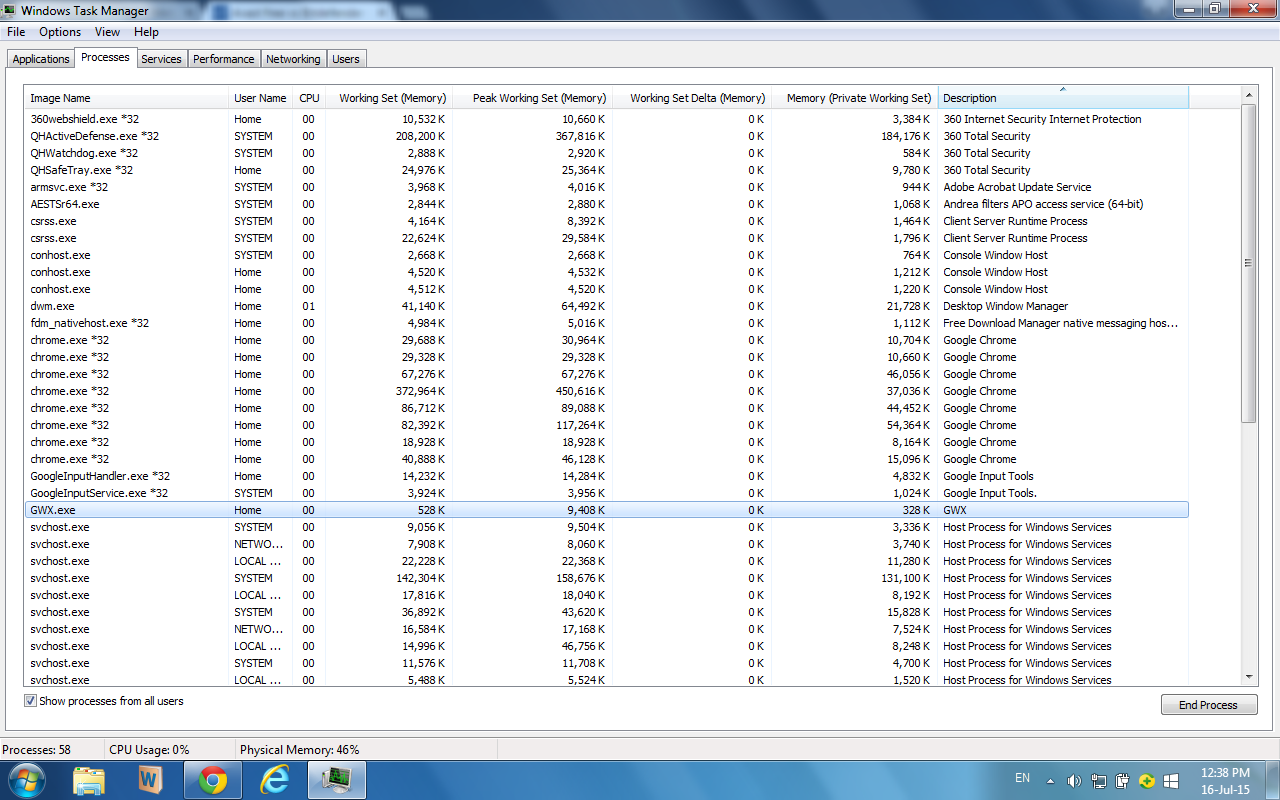This screenshot has height=800, width=1280.
Task: Click the power plug tray icon
Action: coord(1123,781)
